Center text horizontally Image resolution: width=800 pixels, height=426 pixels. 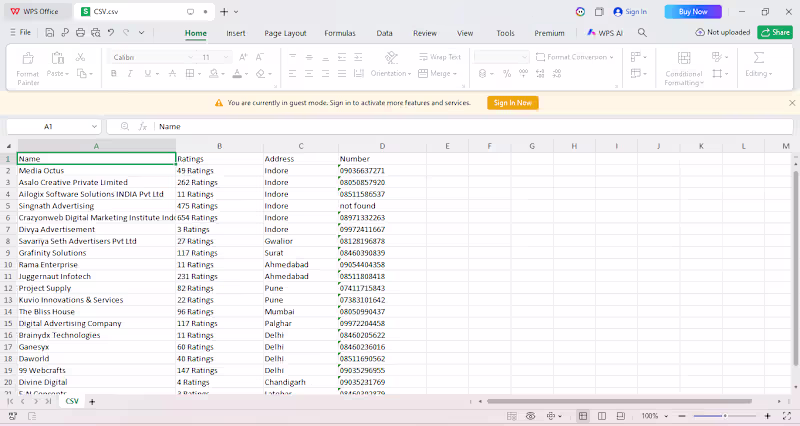coord(309,74)
